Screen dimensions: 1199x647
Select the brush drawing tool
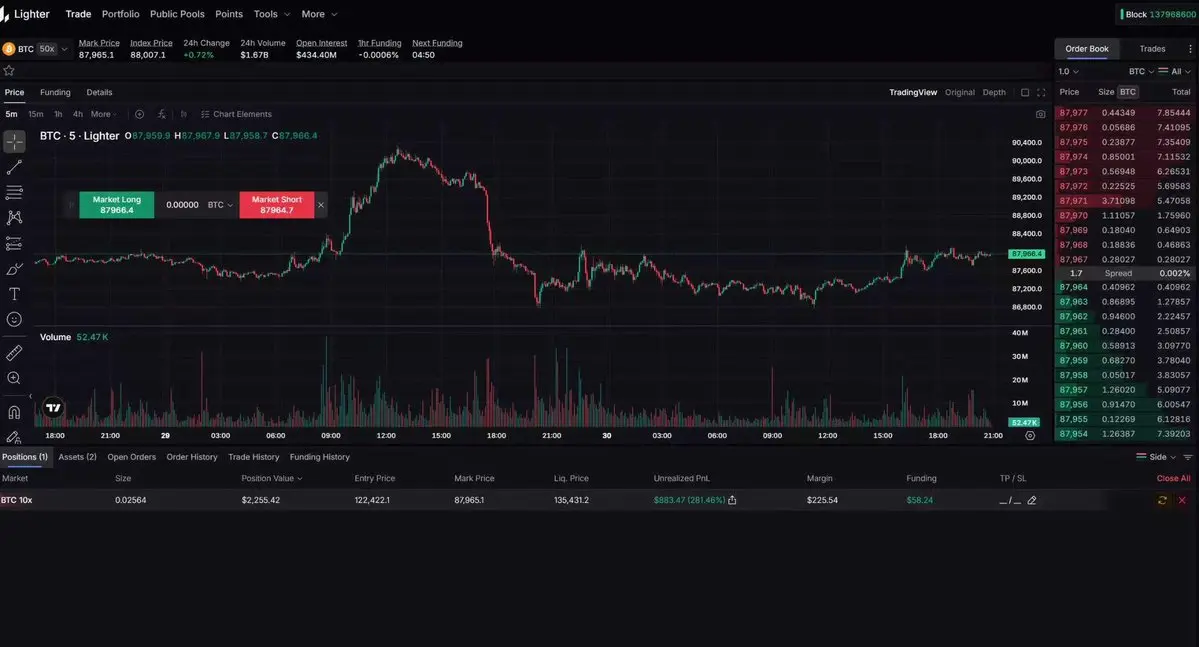14,269
